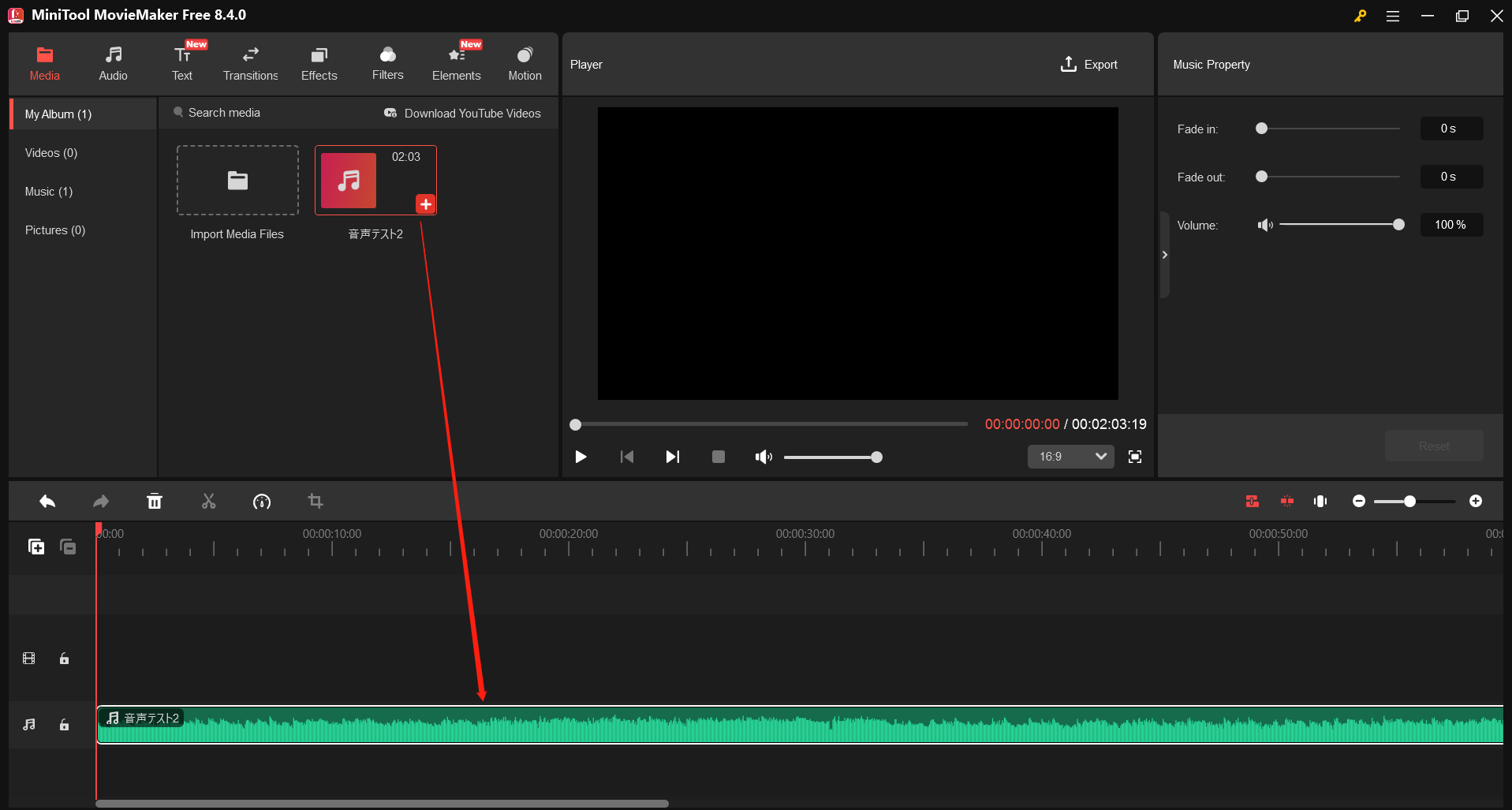Click the Export button above the player

(x=1089, y=64)
